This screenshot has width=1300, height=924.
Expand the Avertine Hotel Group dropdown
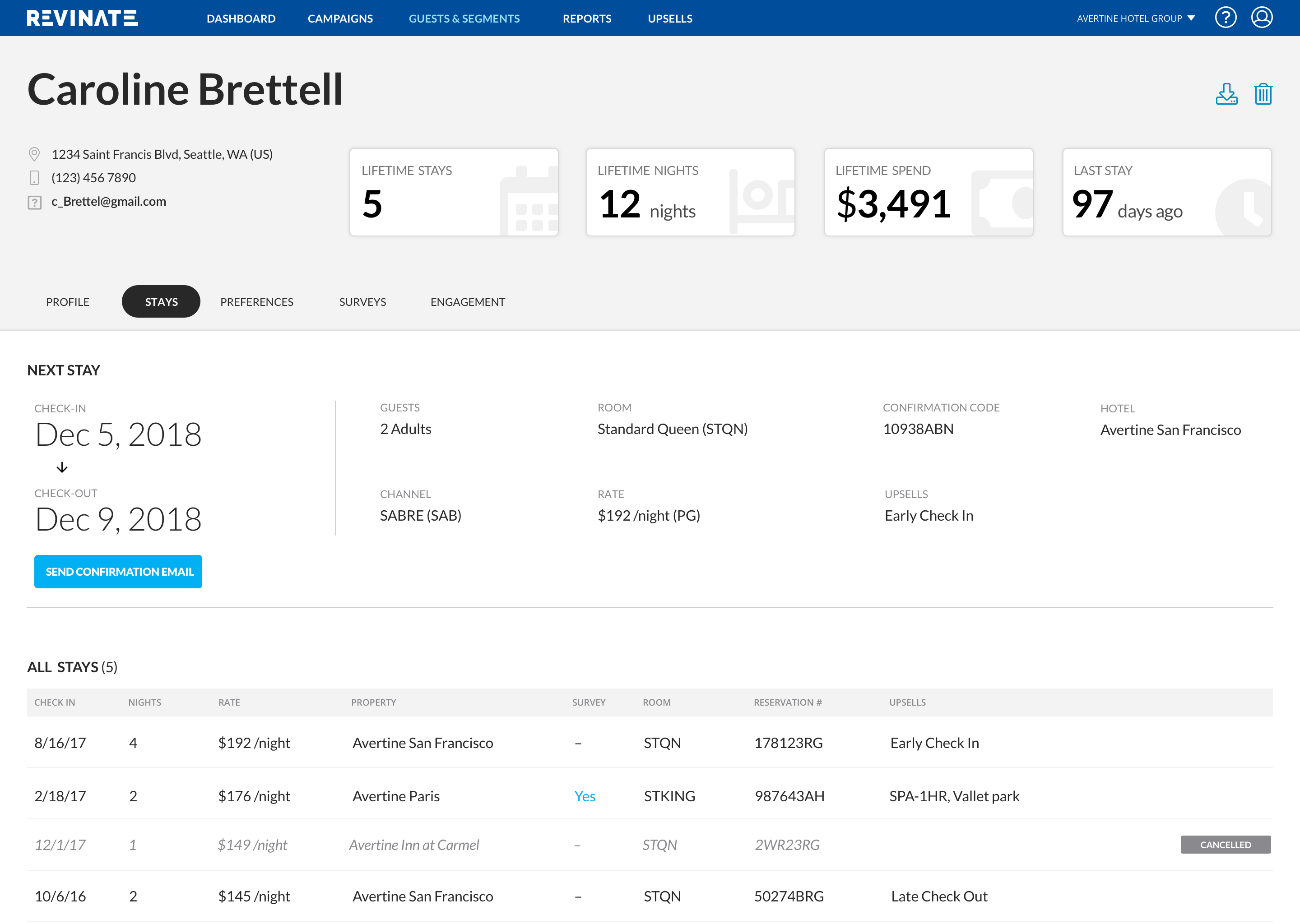point(1135,18)
